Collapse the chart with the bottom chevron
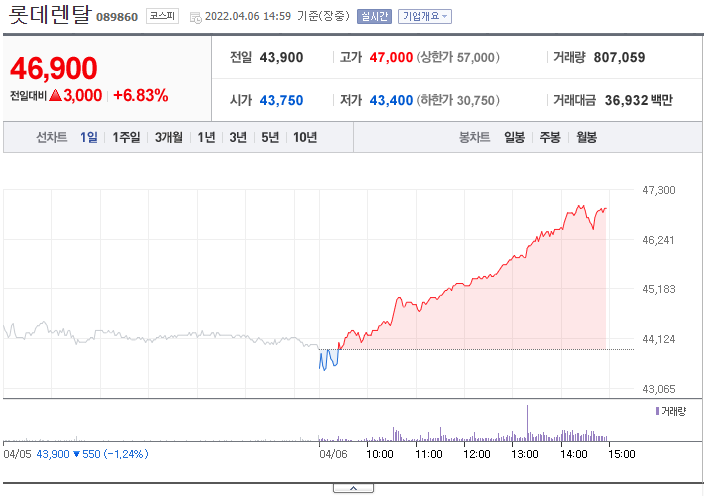The width and height of the screenshot is (704, 496). point(353,488)
